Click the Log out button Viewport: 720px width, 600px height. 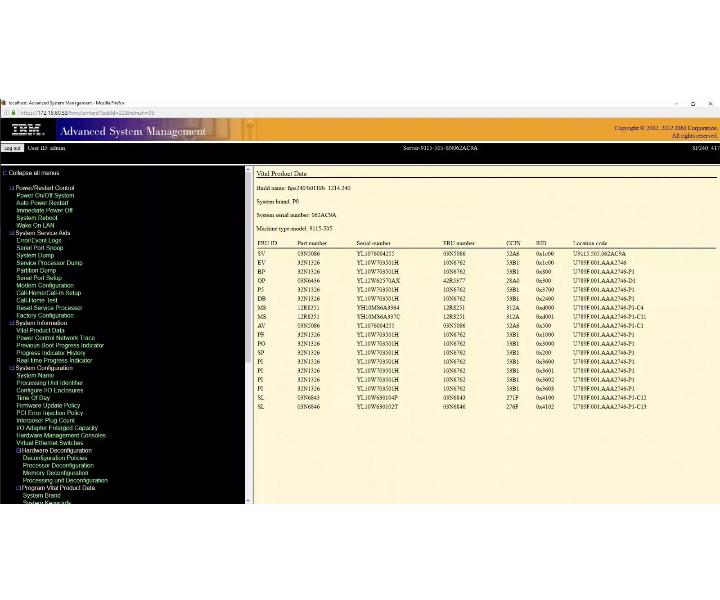pyautogui.click(x=12, y=148)
